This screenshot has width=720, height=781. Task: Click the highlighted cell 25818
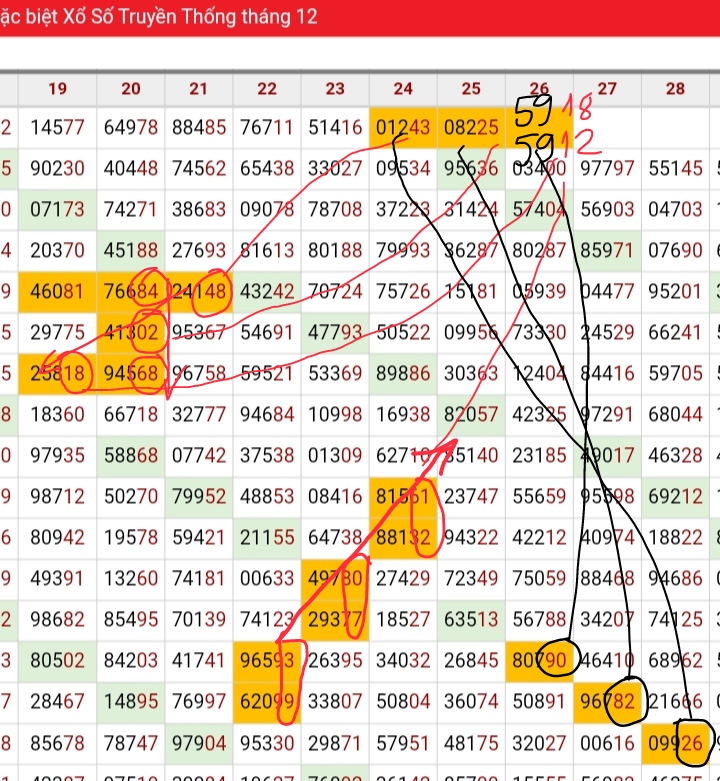tap(57, 373)
